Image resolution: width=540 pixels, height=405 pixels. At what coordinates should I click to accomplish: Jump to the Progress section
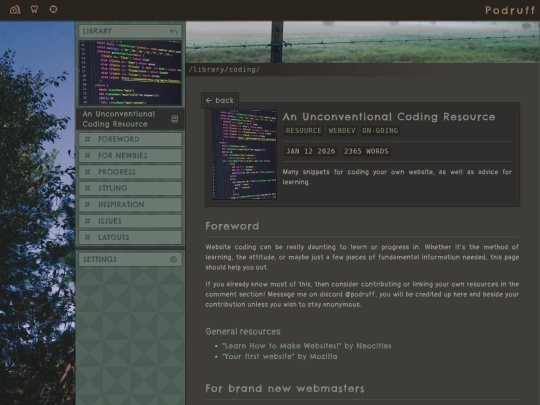(x=130, y=172)
